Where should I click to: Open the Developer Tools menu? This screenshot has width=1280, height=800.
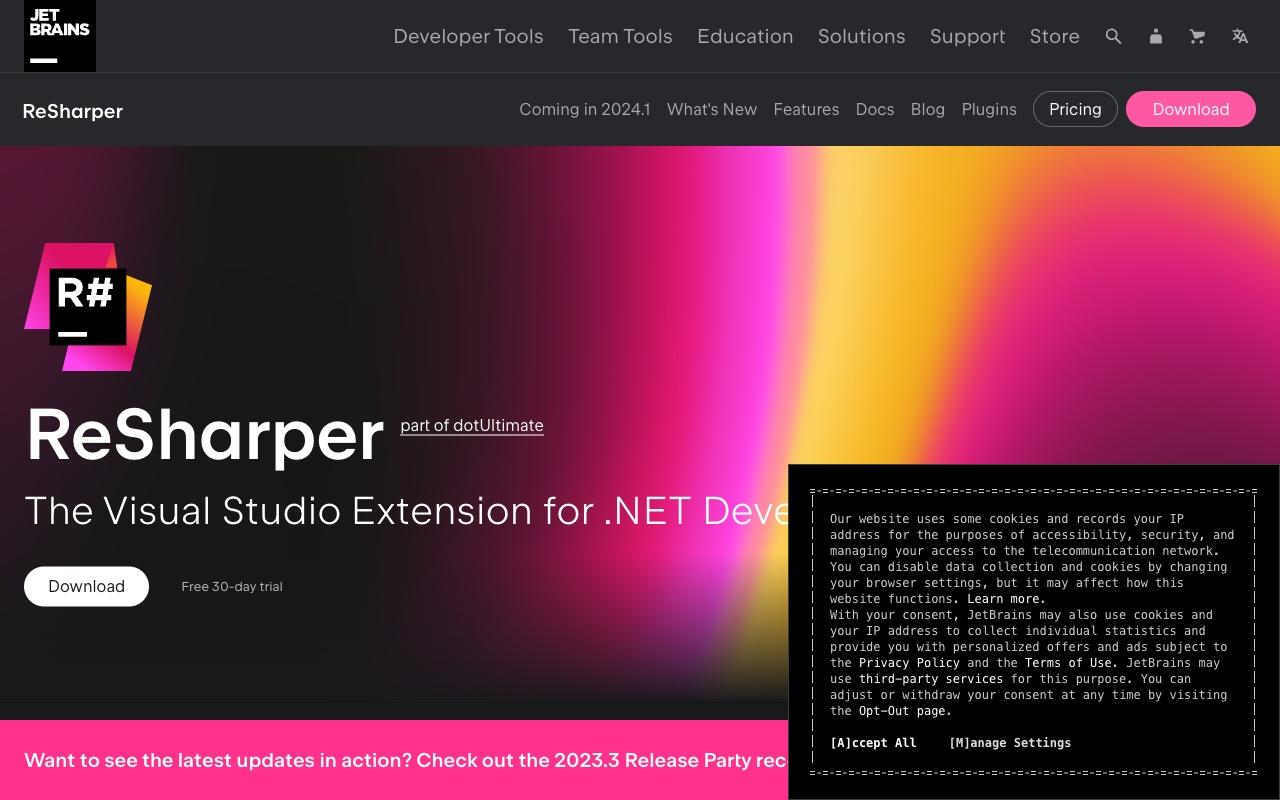coord(468,36)
